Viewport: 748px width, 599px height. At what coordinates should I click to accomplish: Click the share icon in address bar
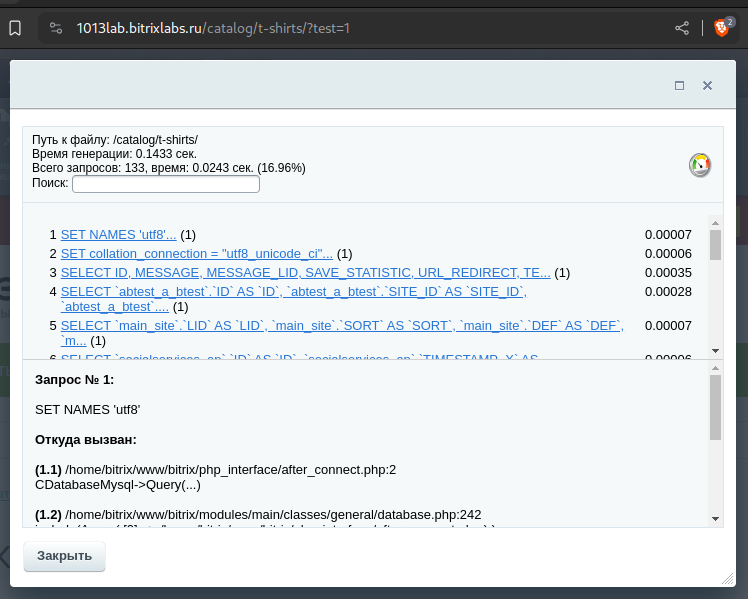click(x=682, y=28)
